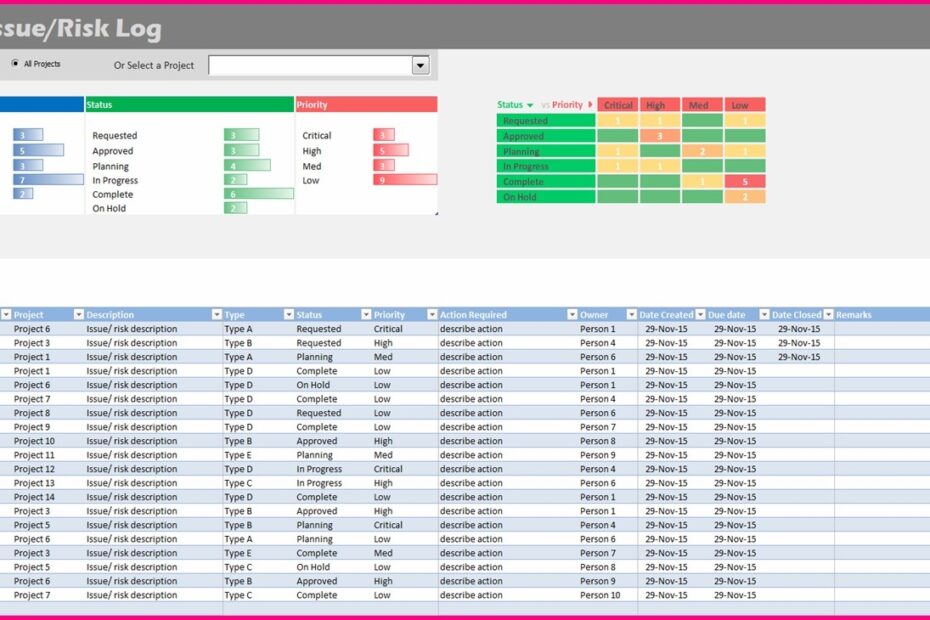The width and height of the screenshot is (930, 620).
Task: Click the red Priority right-arrow icon
Action: point(590,105)
